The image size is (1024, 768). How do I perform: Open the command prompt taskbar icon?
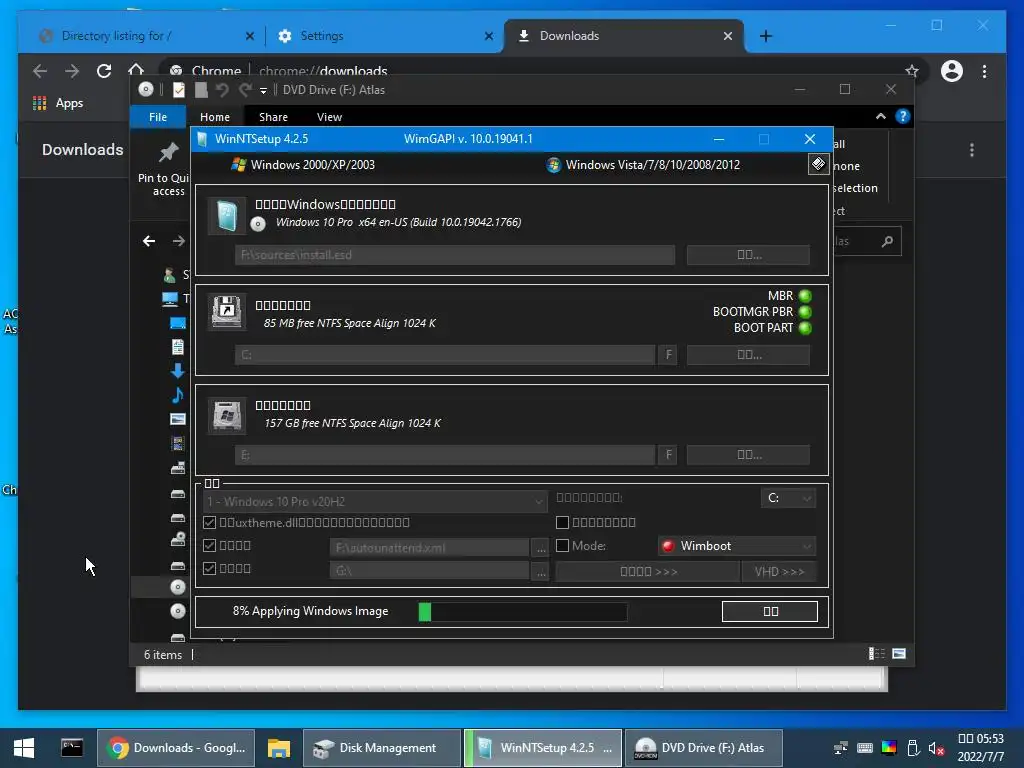(72, 748)
